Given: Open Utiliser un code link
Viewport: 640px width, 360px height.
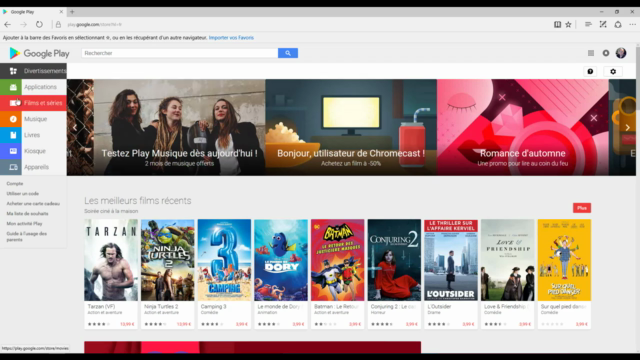Looking at the screenshot, I should [22, 193].
